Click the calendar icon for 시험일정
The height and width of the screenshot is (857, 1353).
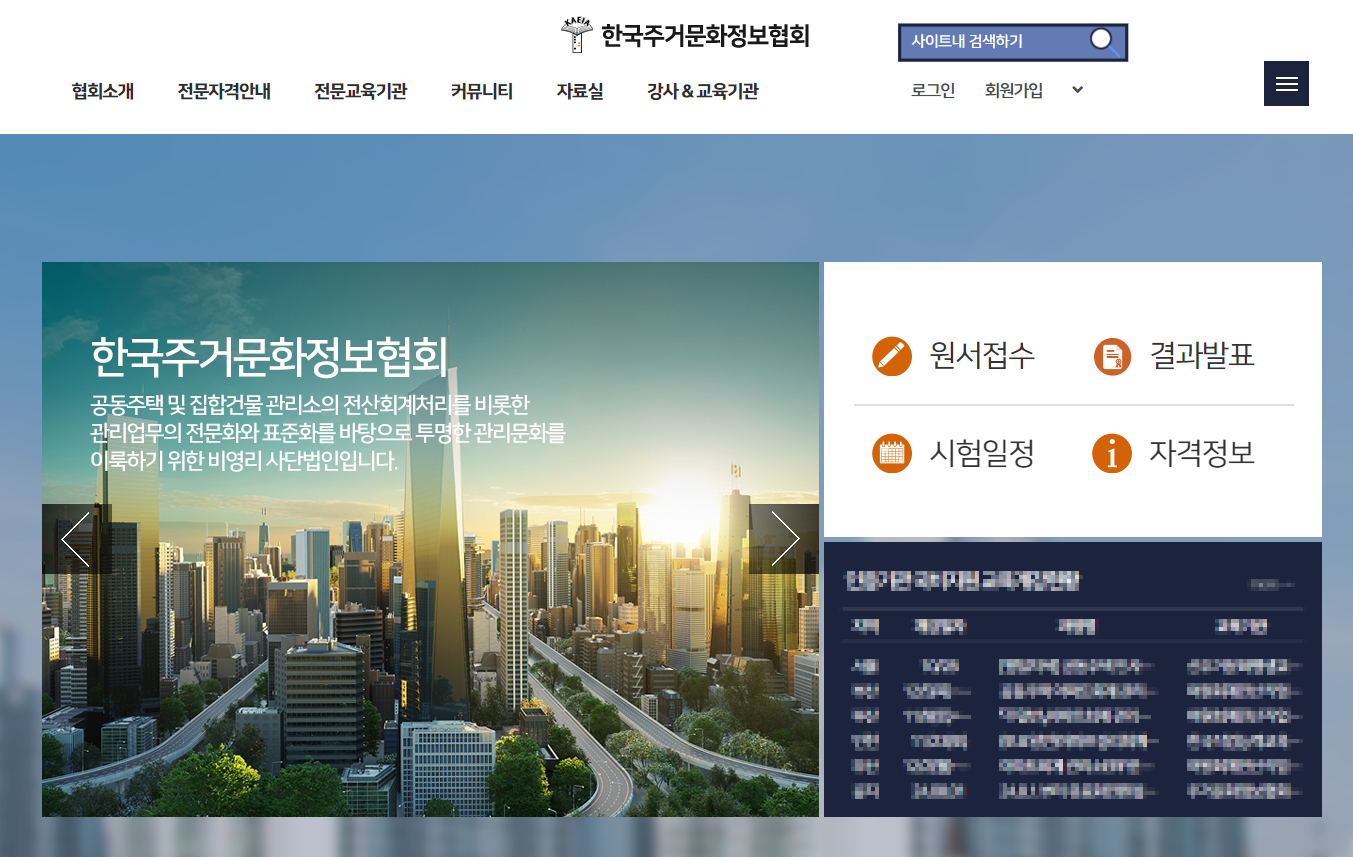tap(891, 454)
